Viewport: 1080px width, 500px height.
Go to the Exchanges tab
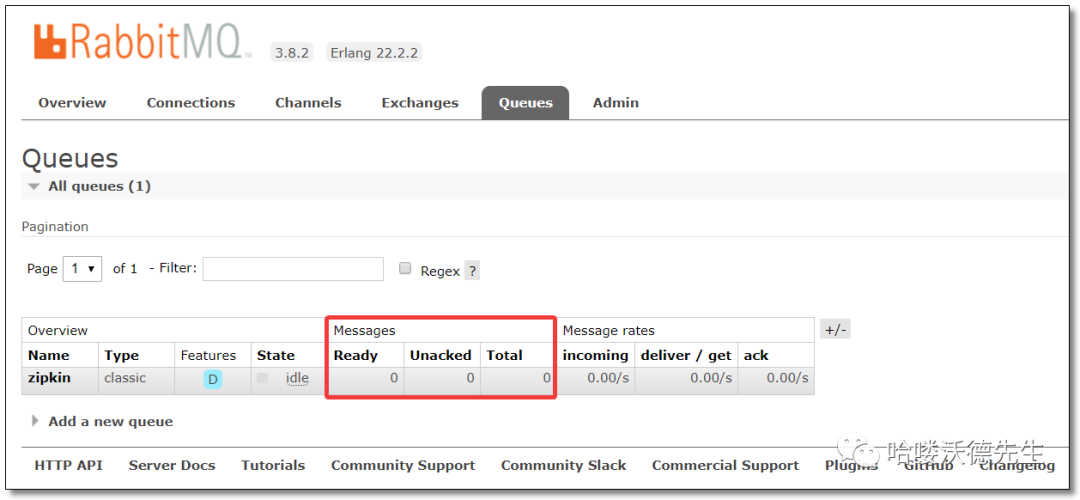[419, 103]
